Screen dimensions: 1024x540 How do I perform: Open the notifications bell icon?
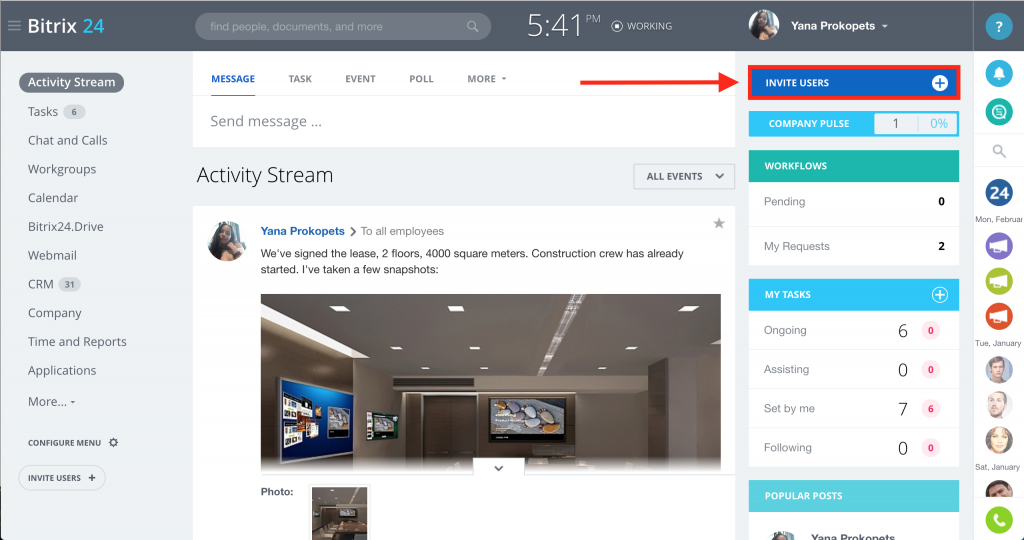(x=999, y=74)
